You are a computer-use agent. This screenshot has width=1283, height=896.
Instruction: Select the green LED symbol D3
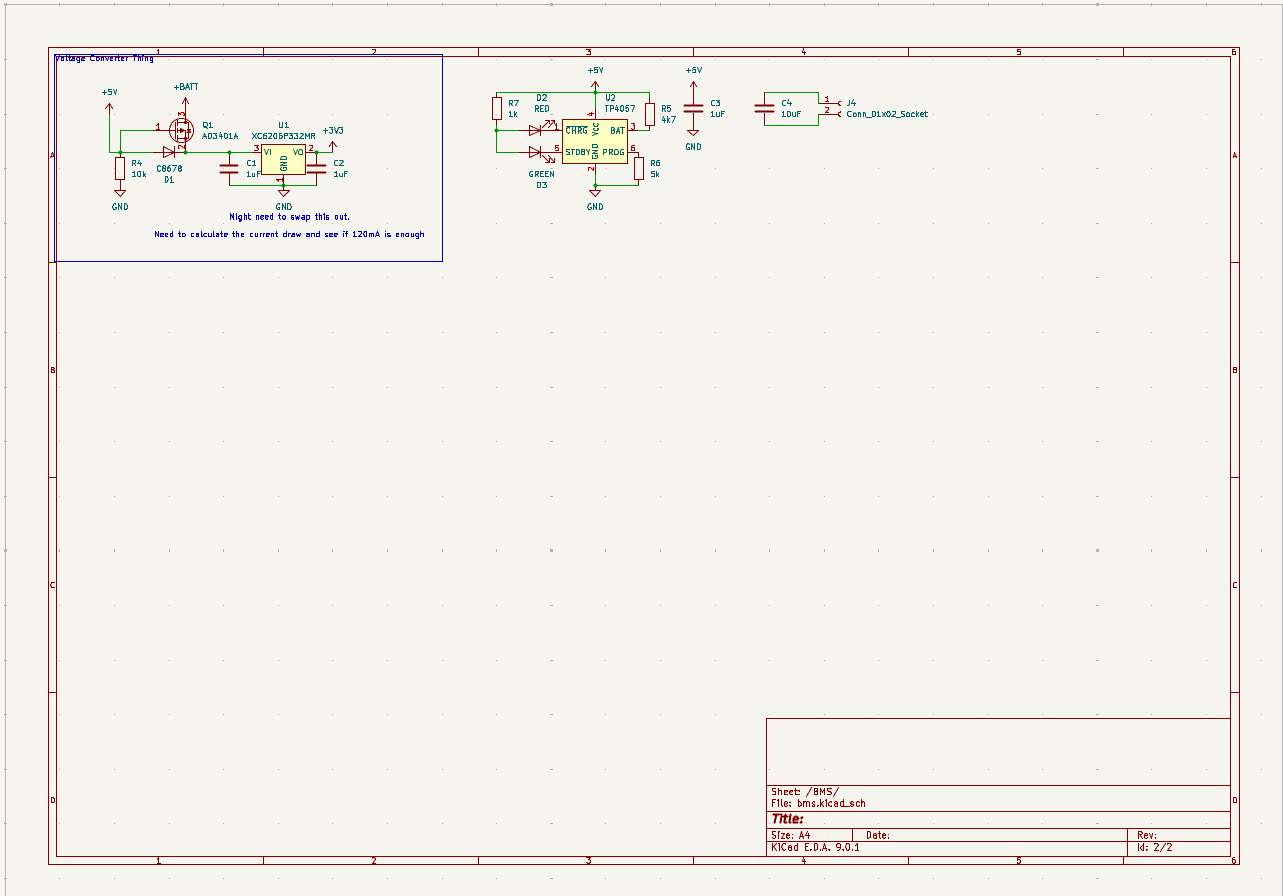[536, 152]
